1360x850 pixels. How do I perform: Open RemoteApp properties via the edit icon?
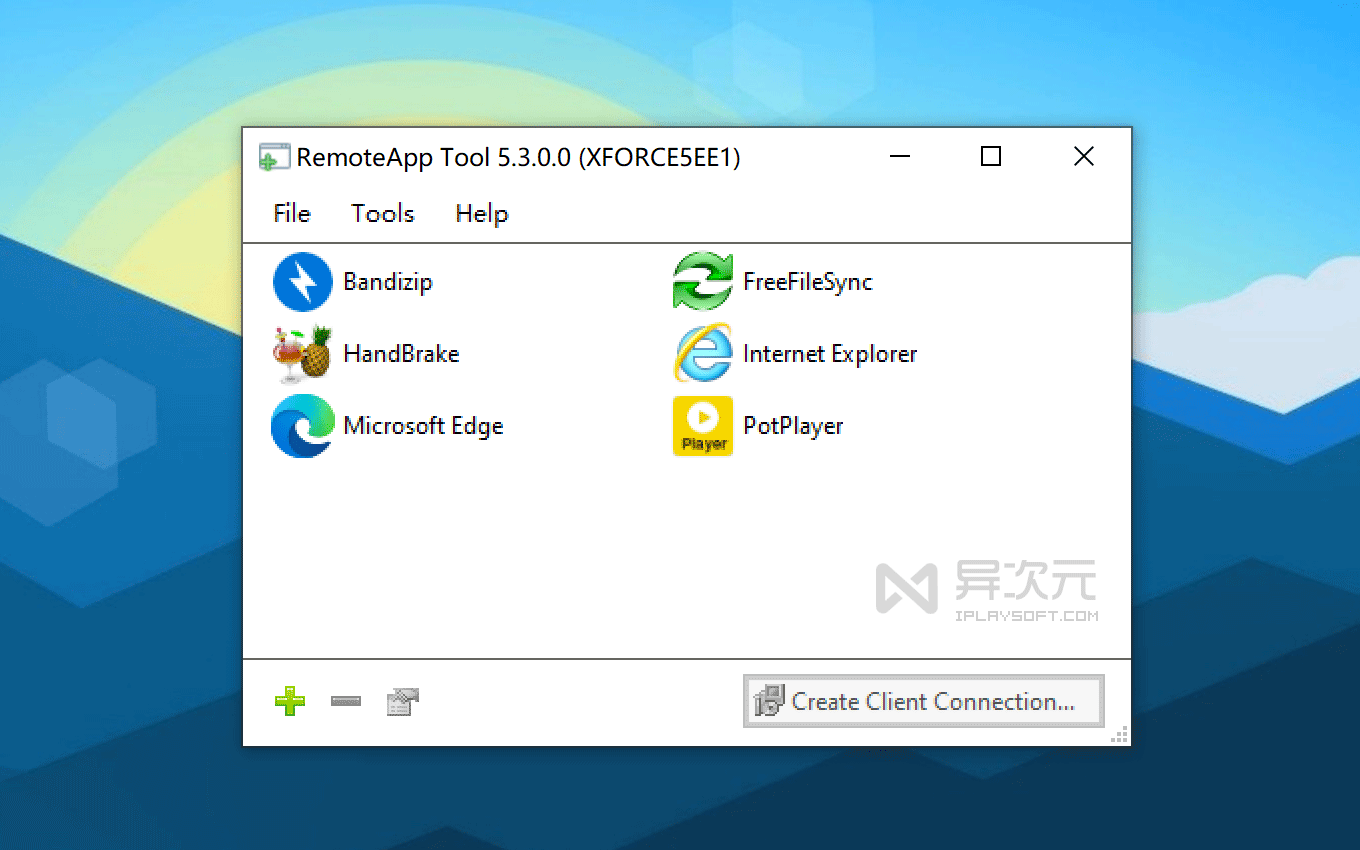pos(402,701)
